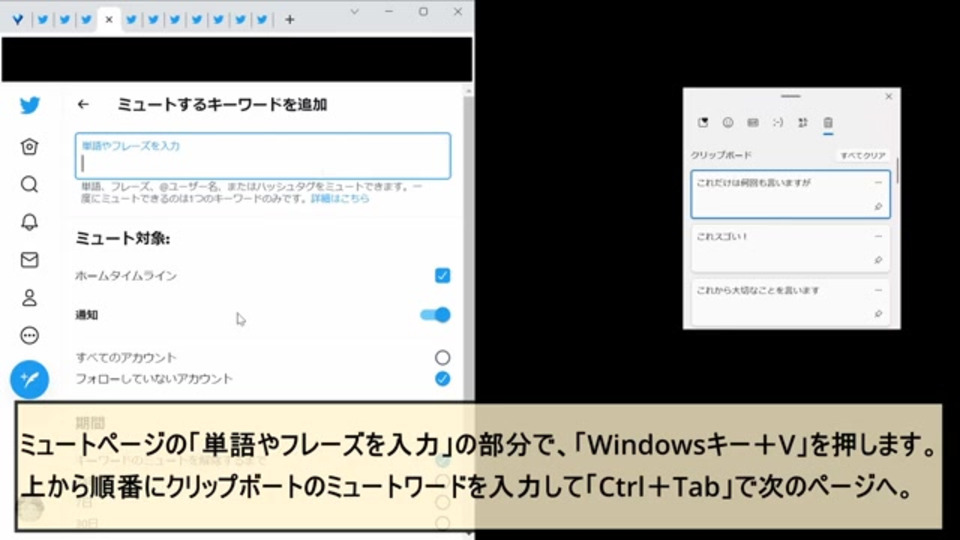Screen dimensions: 960x540
Task: Follow the 詳細はこちら link
Action: pos(340,198)
